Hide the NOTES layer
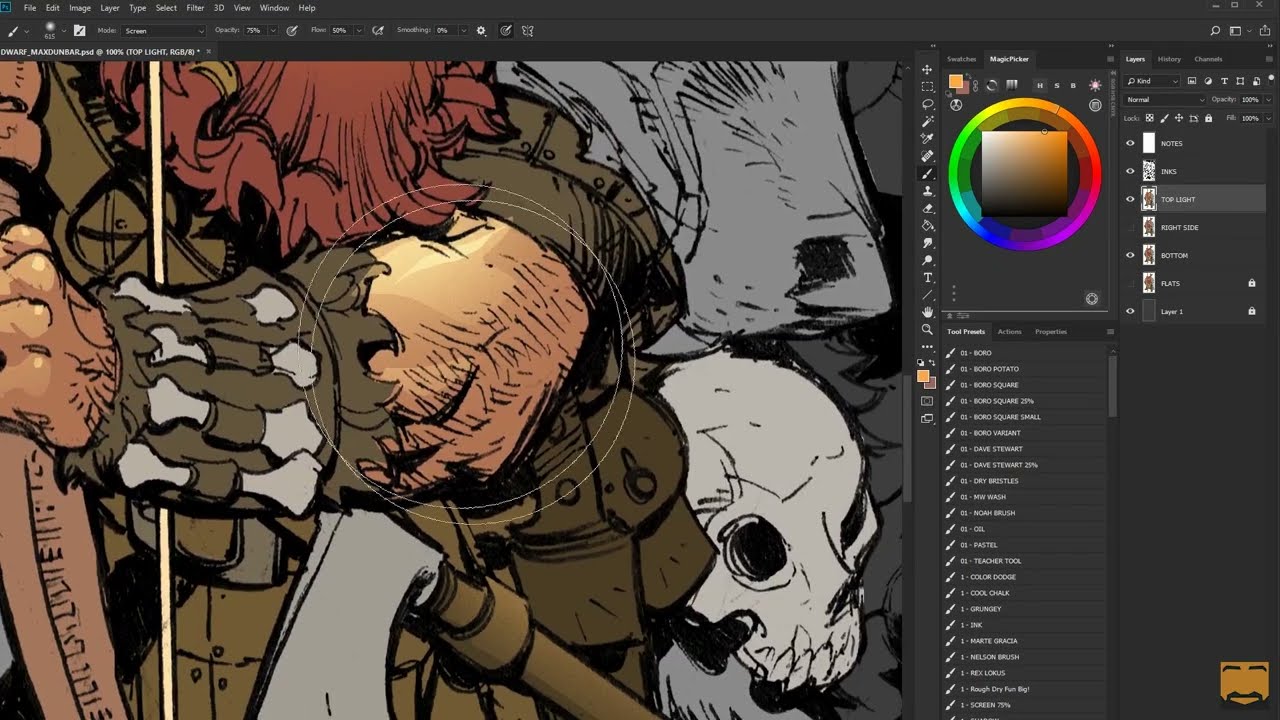 click(x=1130, y=143)
